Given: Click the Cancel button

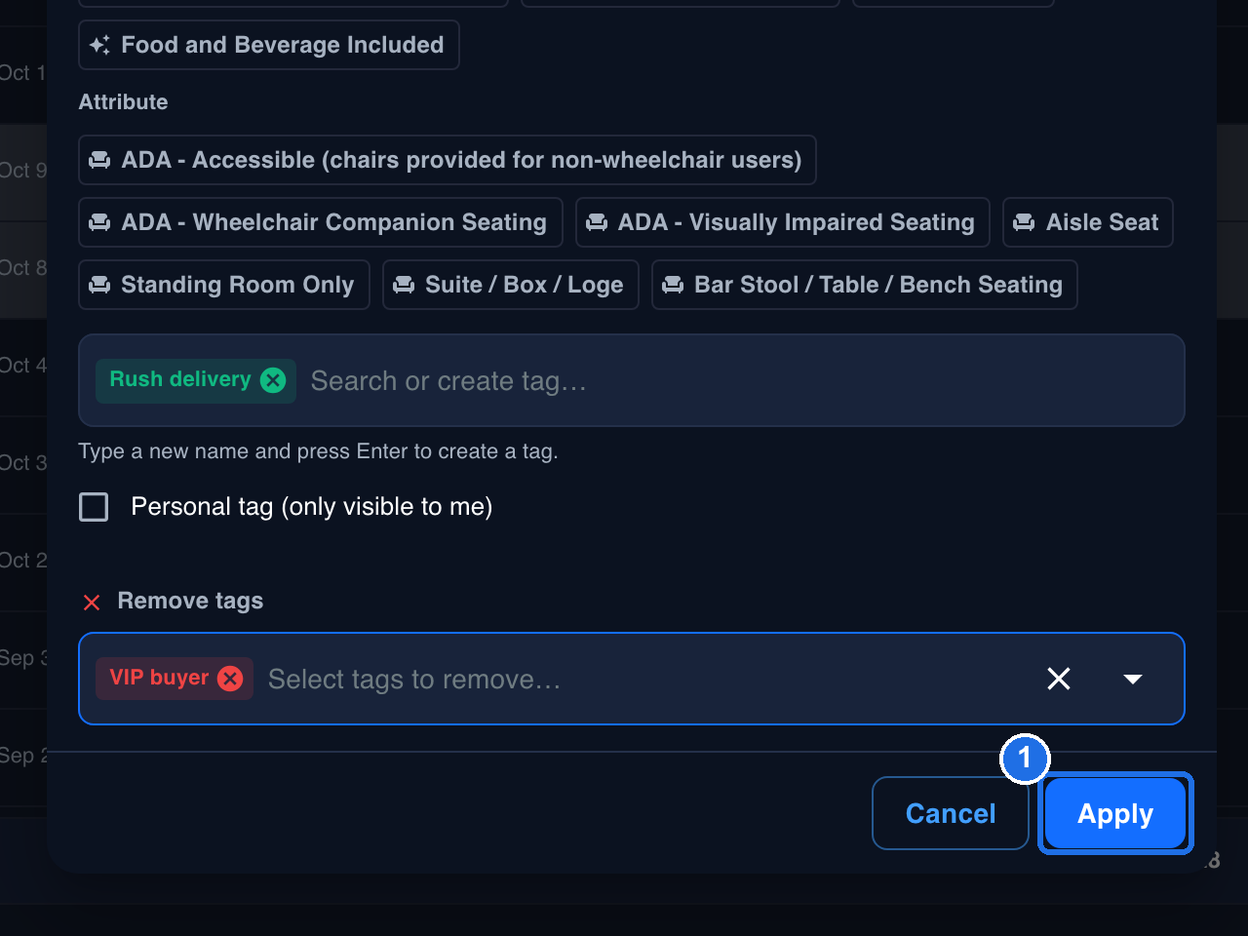Looking at the screenshot, I should [950, 814].
